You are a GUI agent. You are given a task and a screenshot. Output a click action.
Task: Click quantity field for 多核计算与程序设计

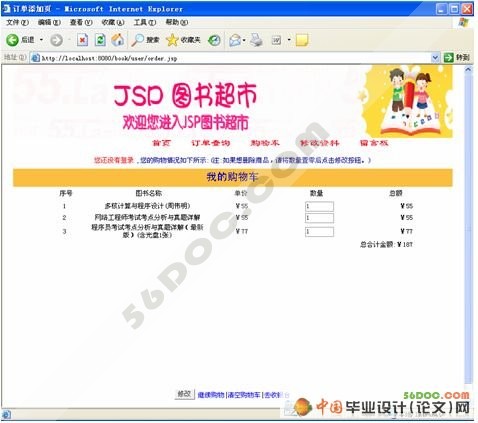[319, 206]
